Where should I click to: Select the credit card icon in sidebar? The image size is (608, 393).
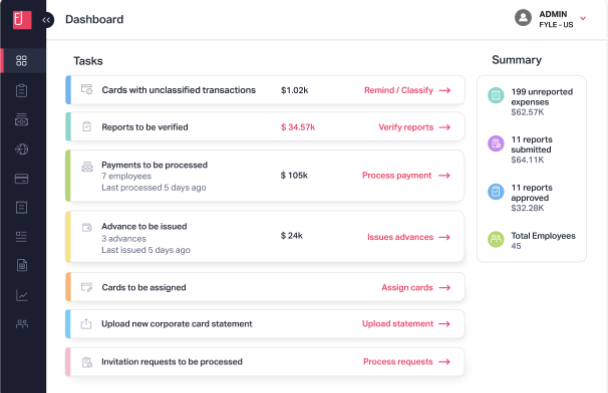pyautogui.click(x=21, y=179)
